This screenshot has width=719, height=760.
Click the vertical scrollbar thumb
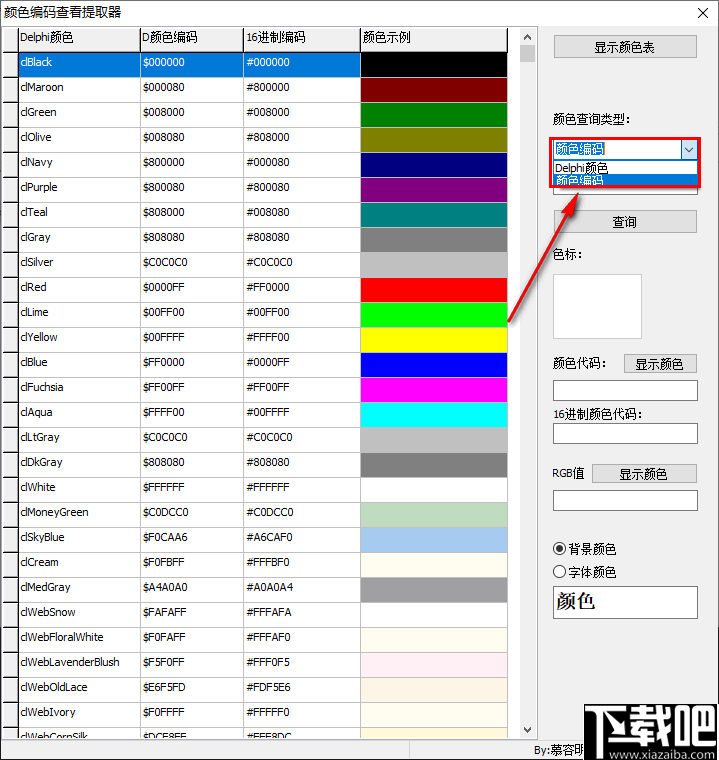(x=527, y=53)
